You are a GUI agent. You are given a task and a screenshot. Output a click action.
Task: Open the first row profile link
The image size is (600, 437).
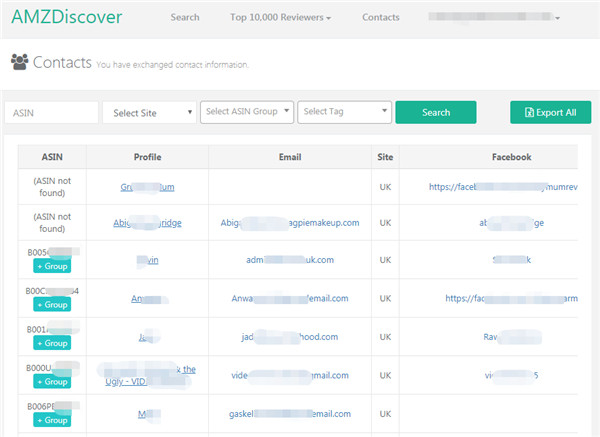coord(147,186)
